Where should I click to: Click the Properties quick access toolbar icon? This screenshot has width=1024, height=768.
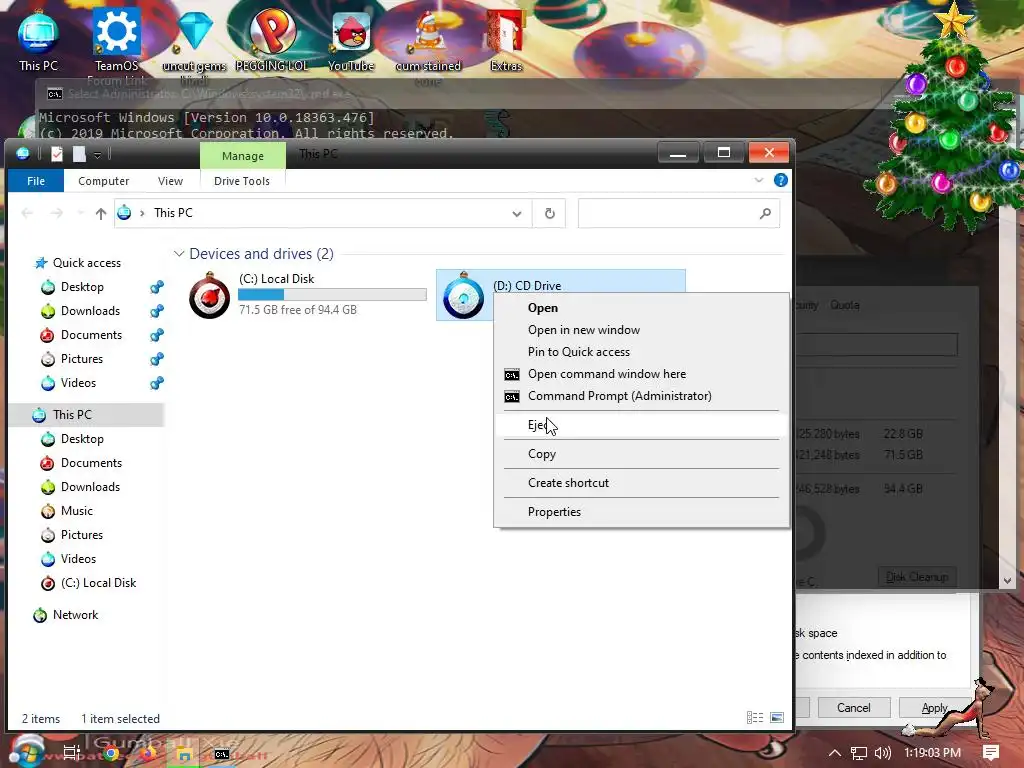pyautogui.click(x=57, y=154)
